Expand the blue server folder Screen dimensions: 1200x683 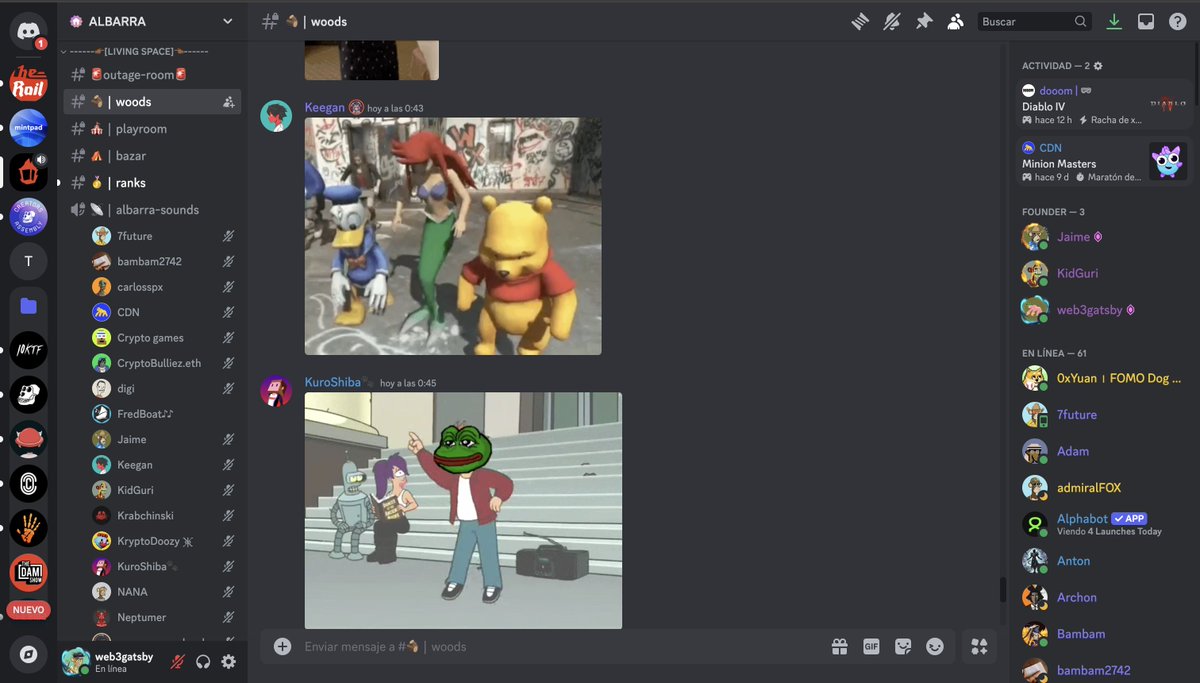pyautogui.click(x=28, y=306)
